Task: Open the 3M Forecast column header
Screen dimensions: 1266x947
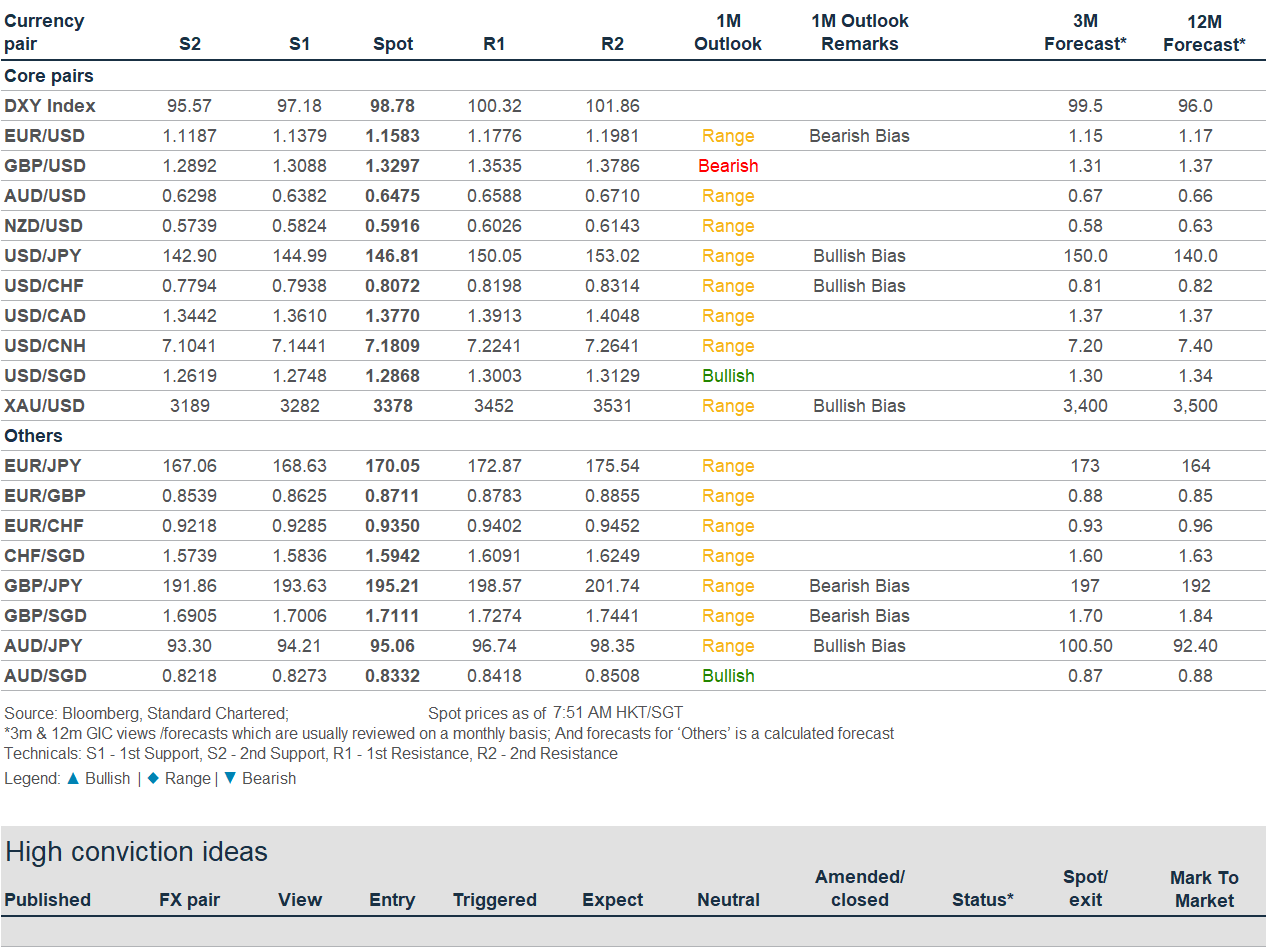Action: (1085, 32)
